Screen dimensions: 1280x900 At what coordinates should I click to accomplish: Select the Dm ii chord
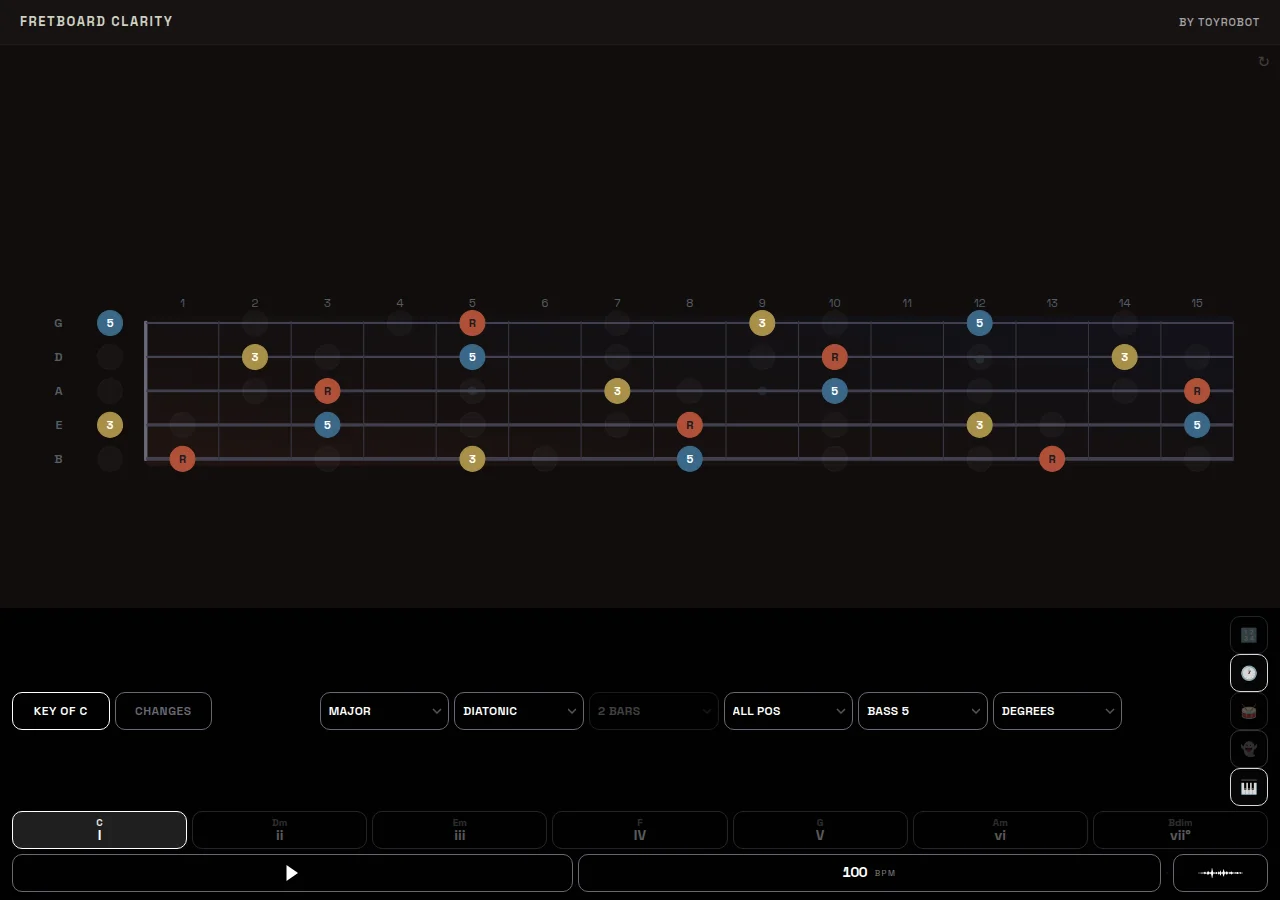click(x=279, y=830)
